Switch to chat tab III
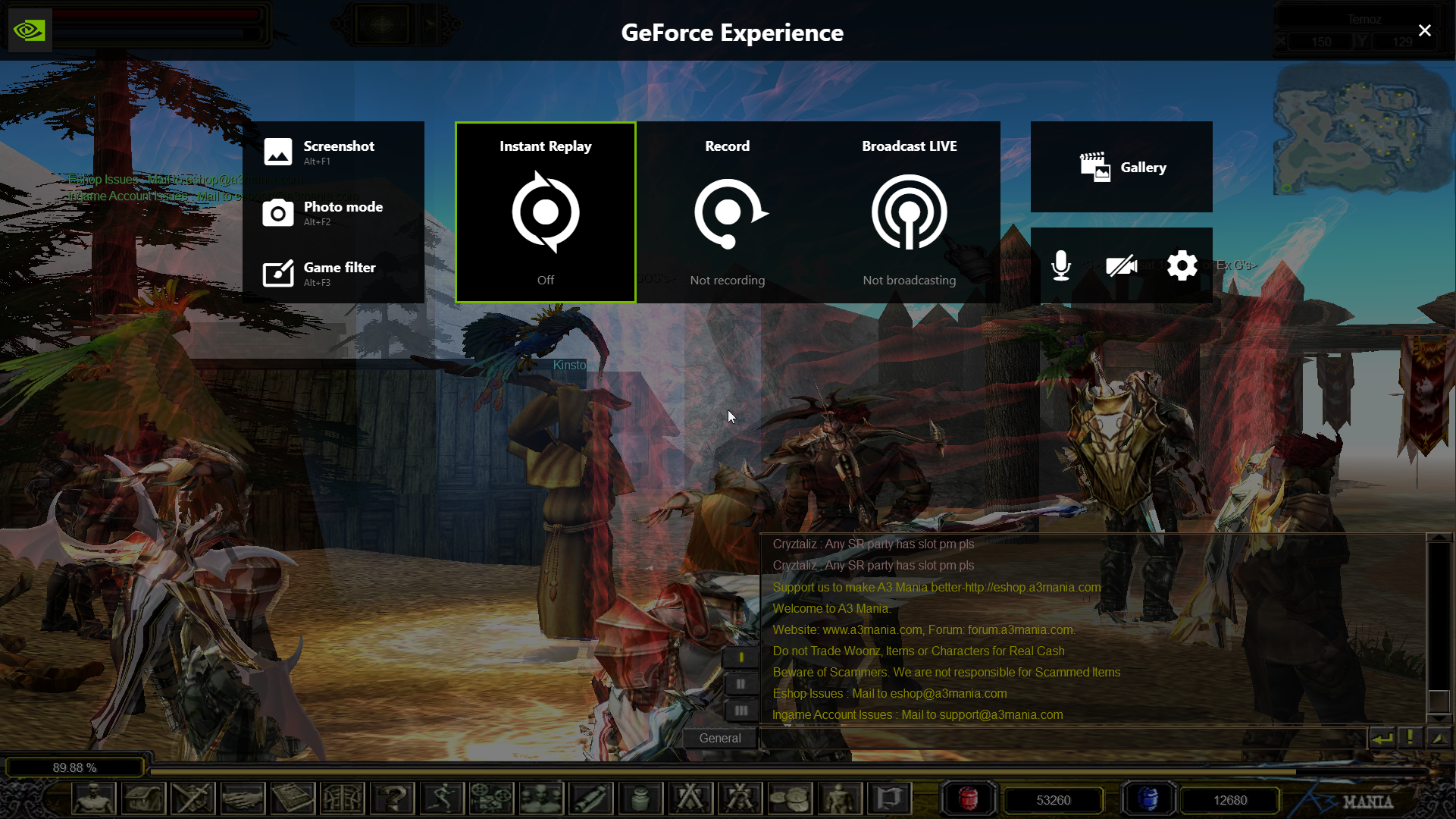The height and width of the screenshot is (819, 1456). [741, 711]
